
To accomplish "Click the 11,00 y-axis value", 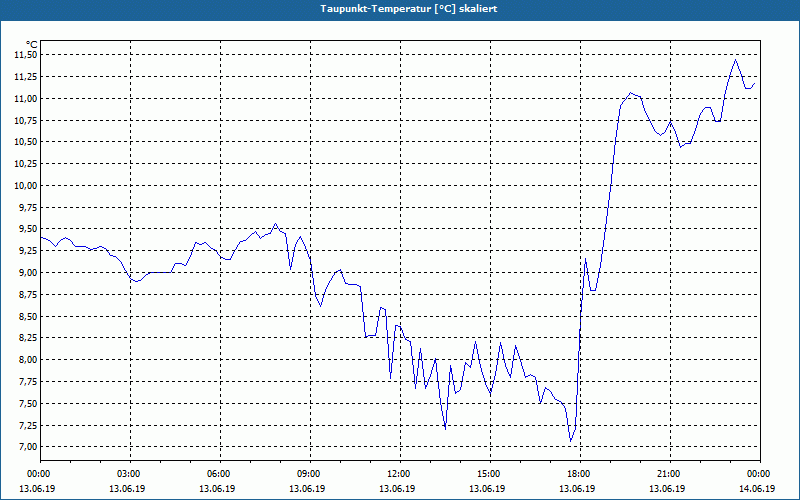I will point(25,98).
